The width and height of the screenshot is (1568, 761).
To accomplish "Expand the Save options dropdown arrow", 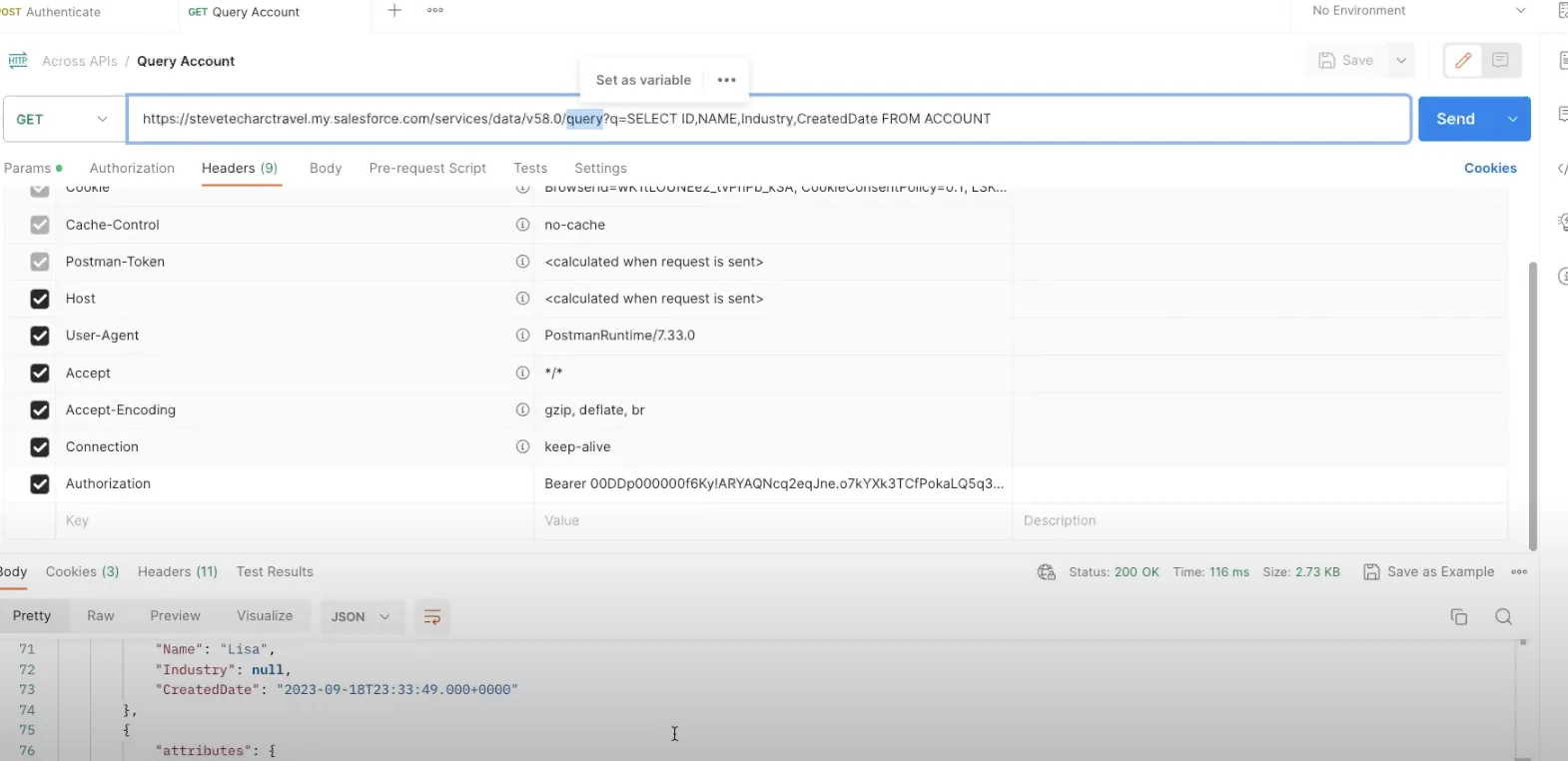I will [x=1401, y=61].
